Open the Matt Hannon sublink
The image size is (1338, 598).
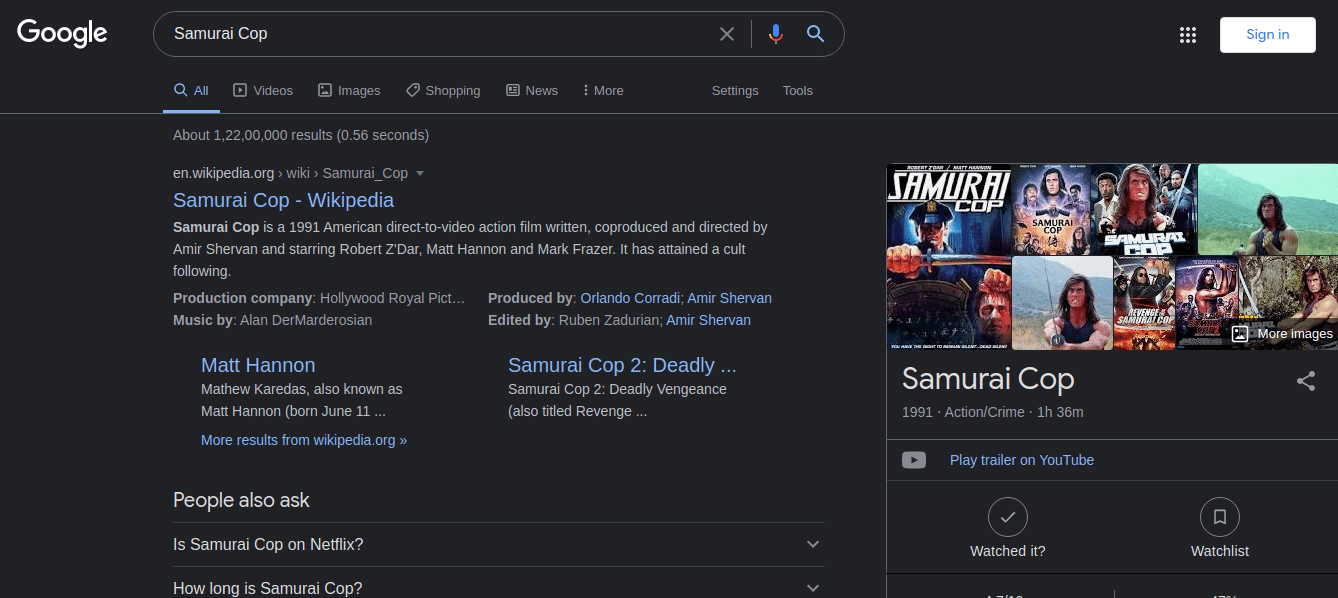[258, 365]
